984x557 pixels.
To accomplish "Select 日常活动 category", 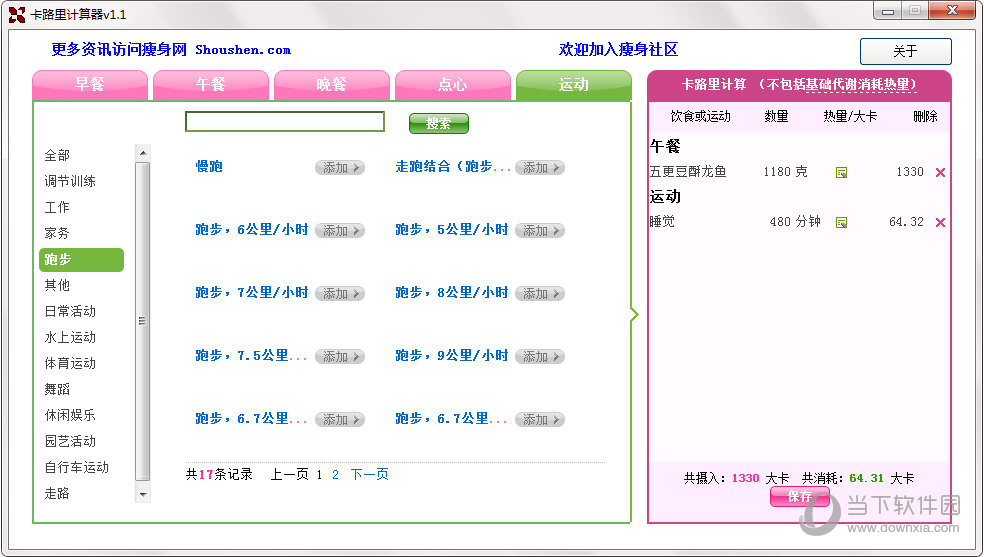I will click(70, 311).
